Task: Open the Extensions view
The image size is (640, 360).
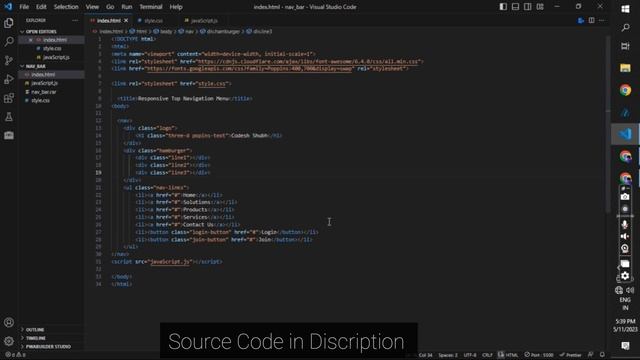Action: [9, 98]
